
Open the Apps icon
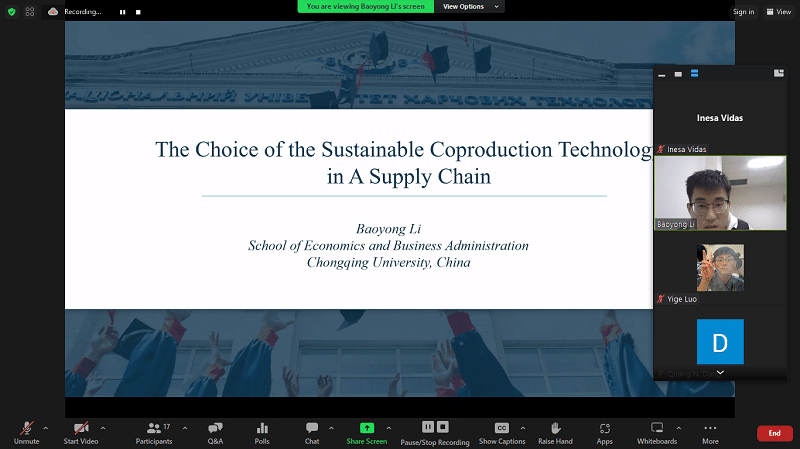click(x=605, y=431)
